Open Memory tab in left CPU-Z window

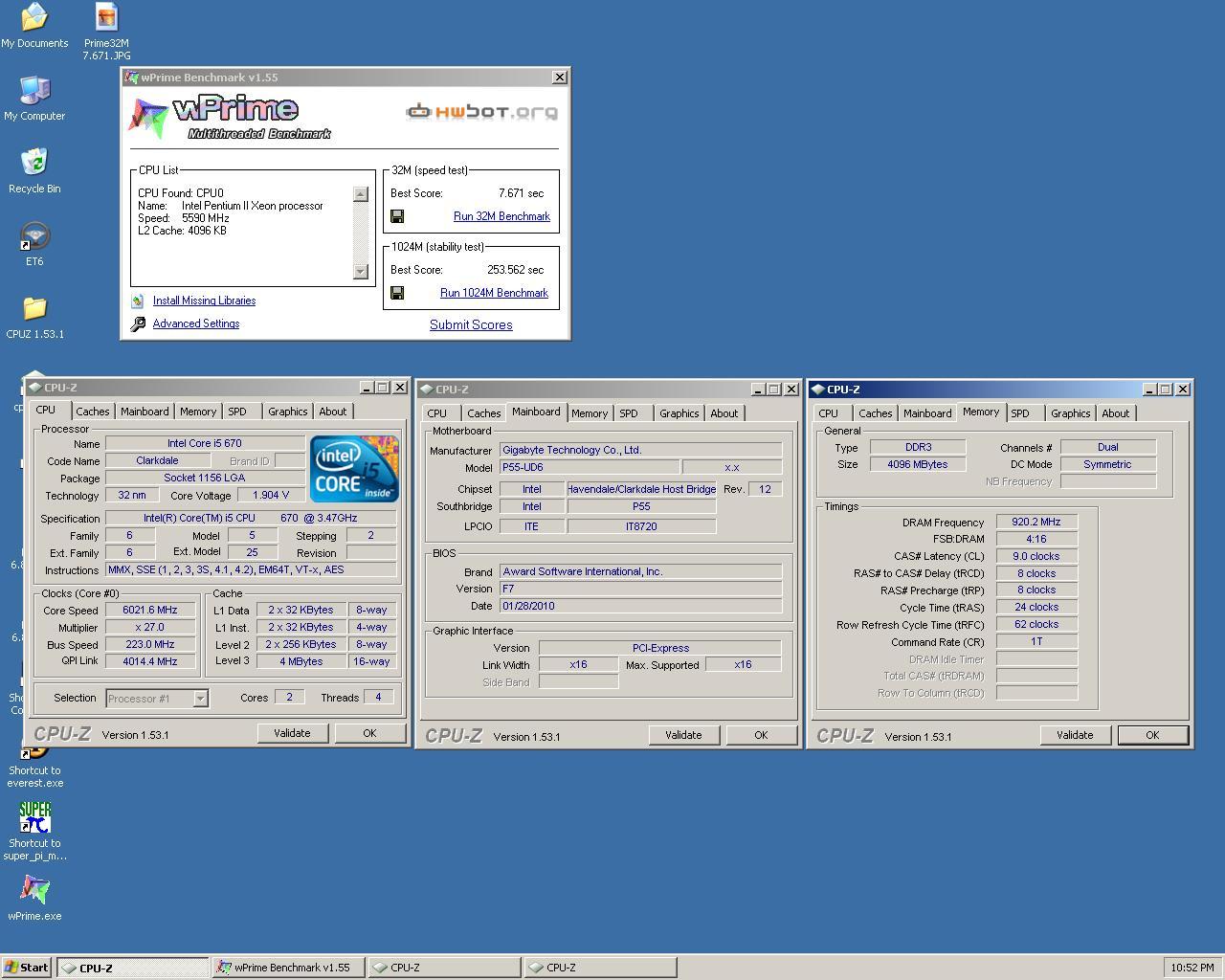point(198,412)
